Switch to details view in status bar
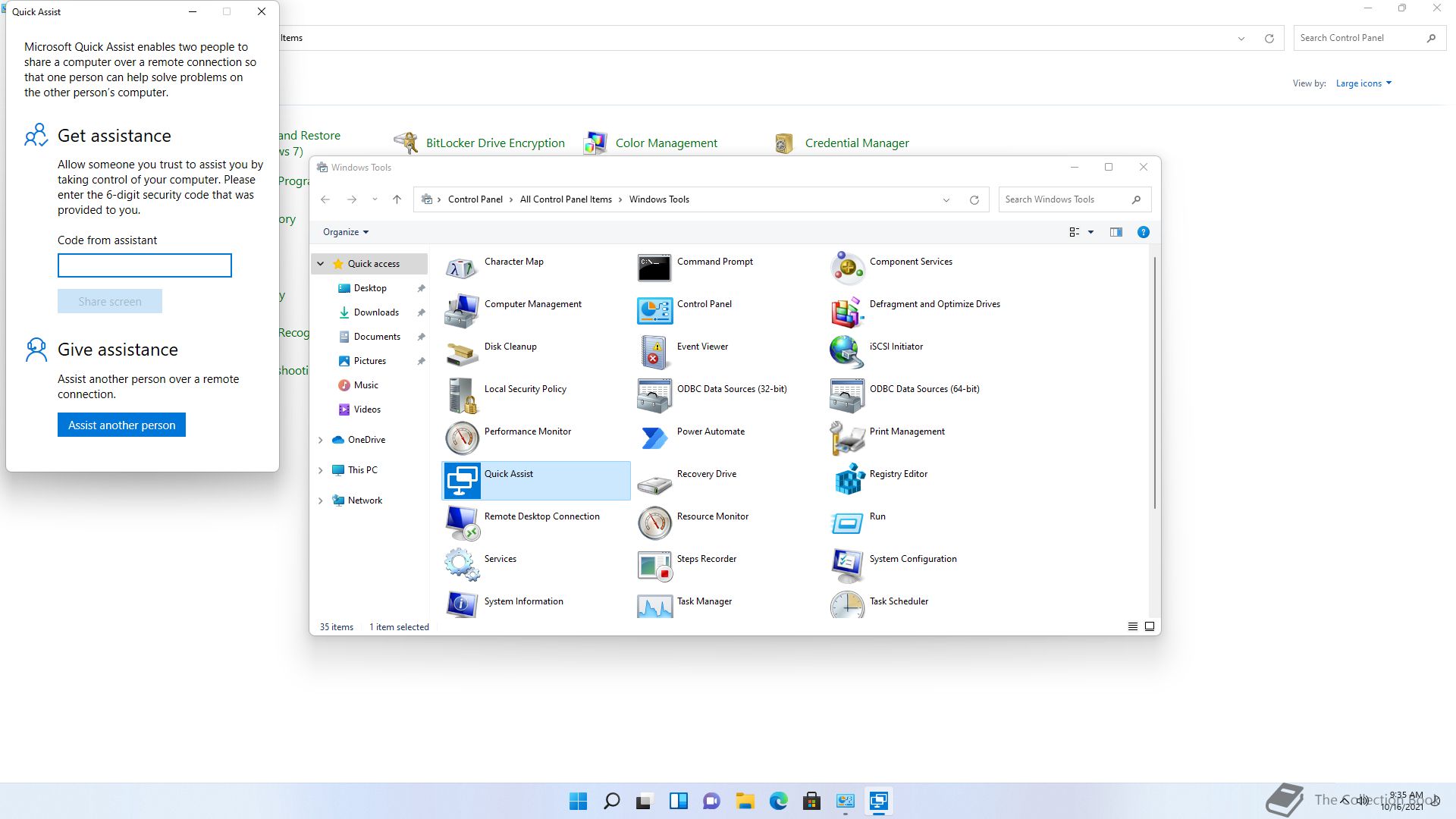Viewport: 1456px width, 819px height. (1132, 626)
